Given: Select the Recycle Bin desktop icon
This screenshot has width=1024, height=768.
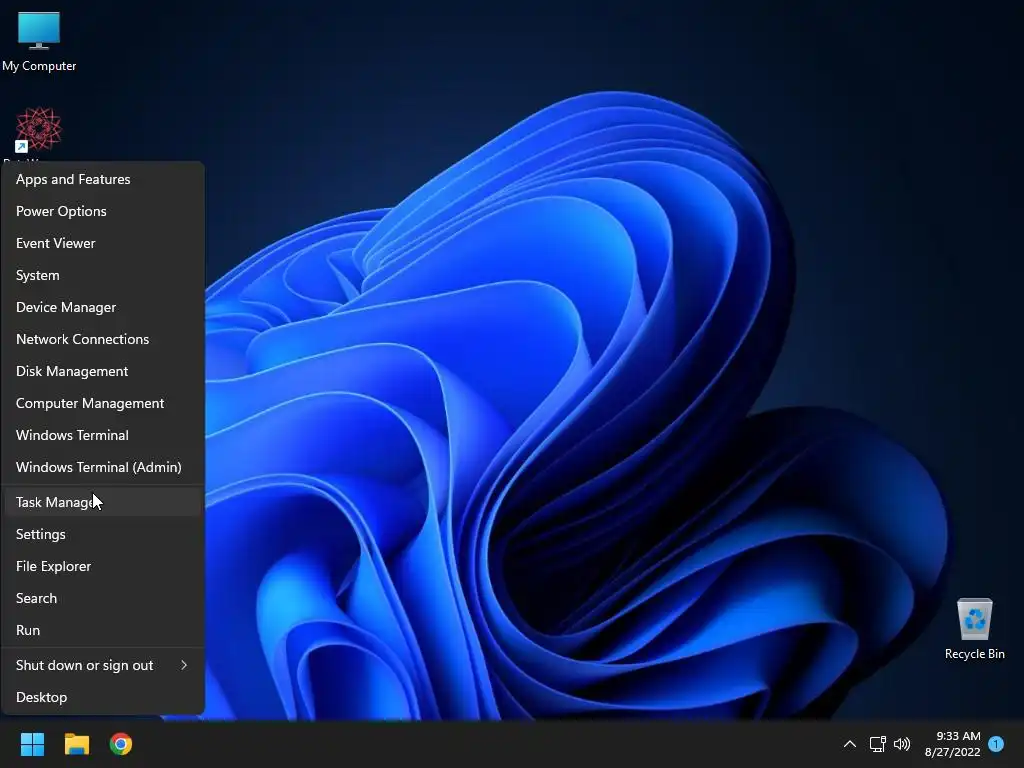Looking at the screenshot, I should 974,629.
